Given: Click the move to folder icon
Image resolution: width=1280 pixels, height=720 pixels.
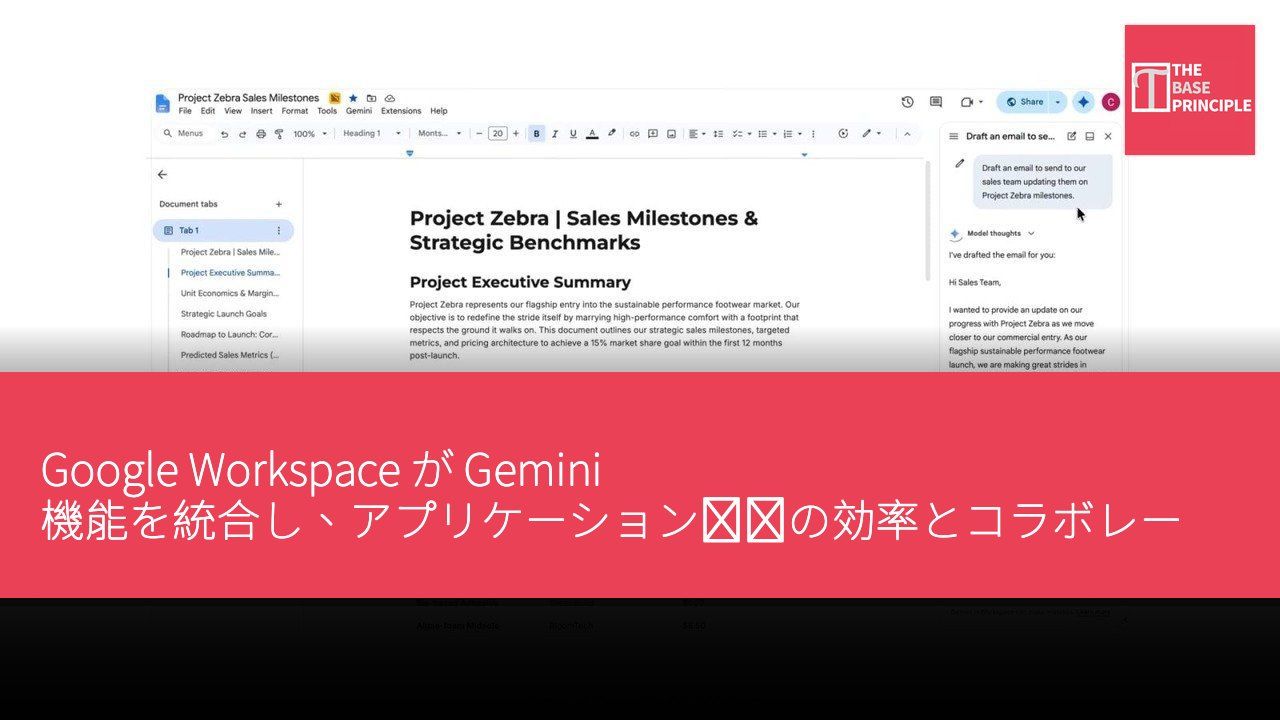Looking at the screenshot, I should coord(371,98).
